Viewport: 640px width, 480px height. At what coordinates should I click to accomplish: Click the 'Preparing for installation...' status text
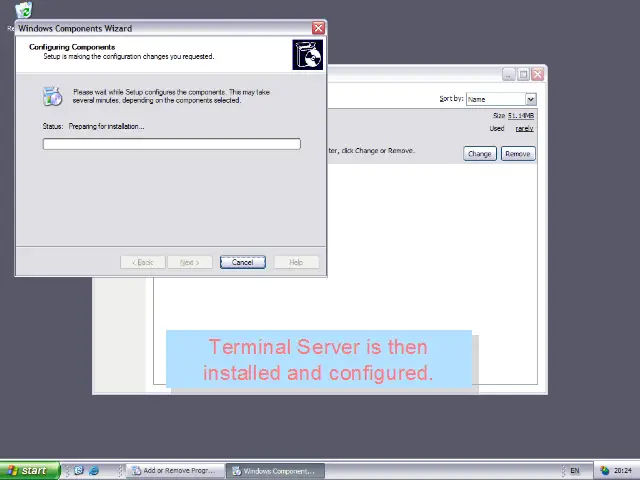pyautogui.click(x=106, y=127)
